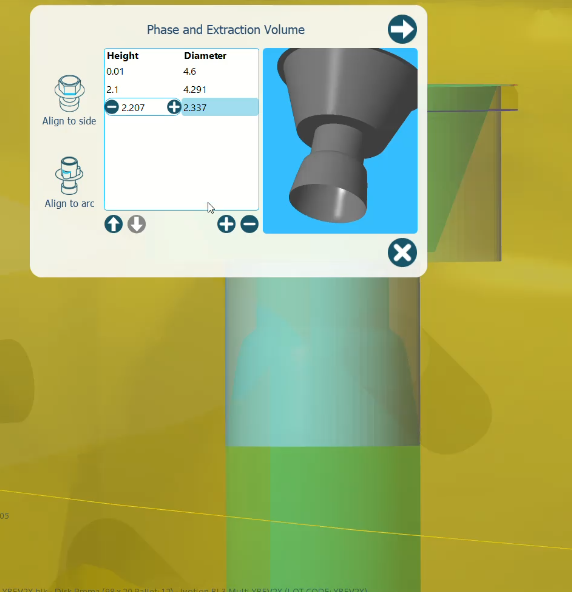Move selected row down with down arrow
Image resolution: width=572 pixels, height=592 pixels.
(137, 224)
